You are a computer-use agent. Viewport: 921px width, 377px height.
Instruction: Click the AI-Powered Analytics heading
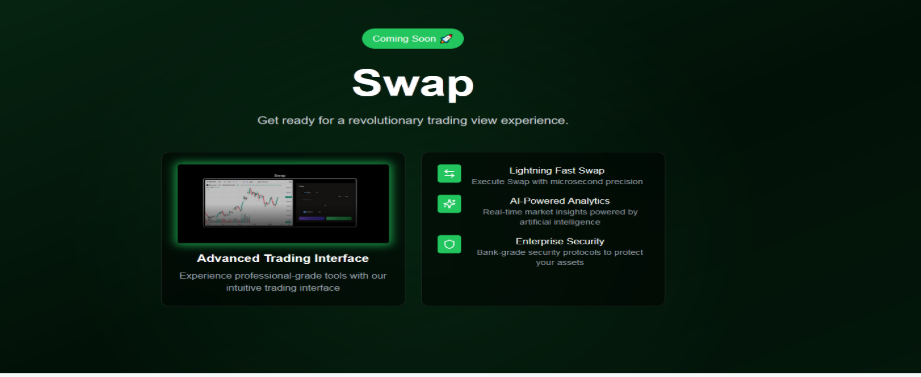coord(560,201)
